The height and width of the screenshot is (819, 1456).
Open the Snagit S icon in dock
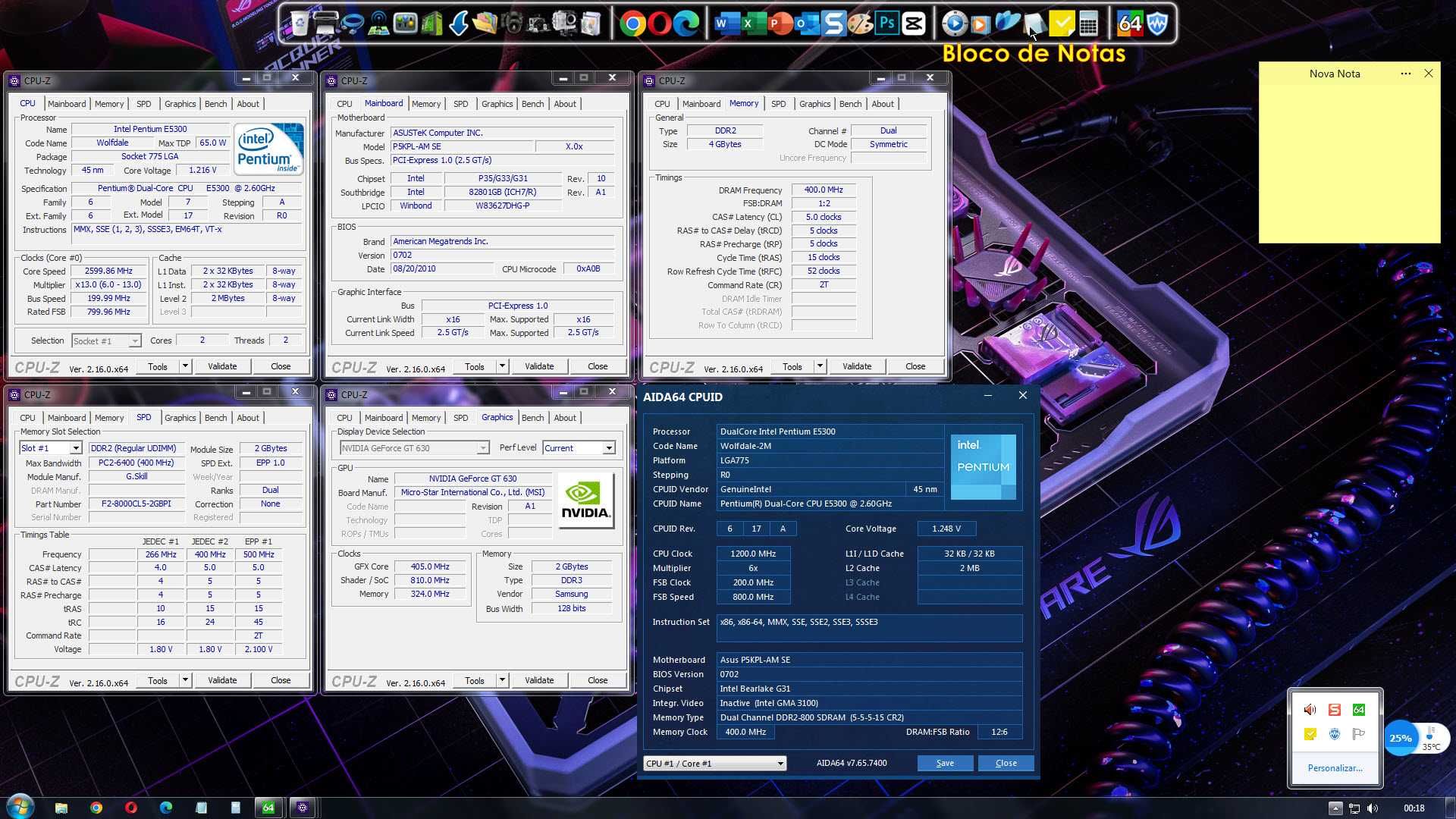pyautogui.click(x=833, y=24)
